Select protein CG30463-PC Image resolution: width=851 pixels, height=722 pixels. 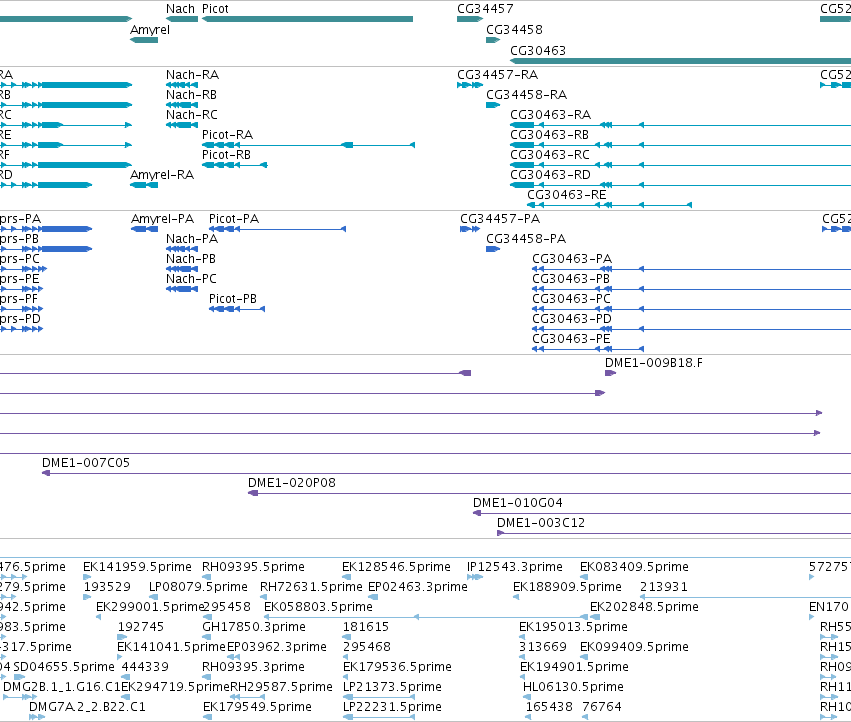[571, 299]
